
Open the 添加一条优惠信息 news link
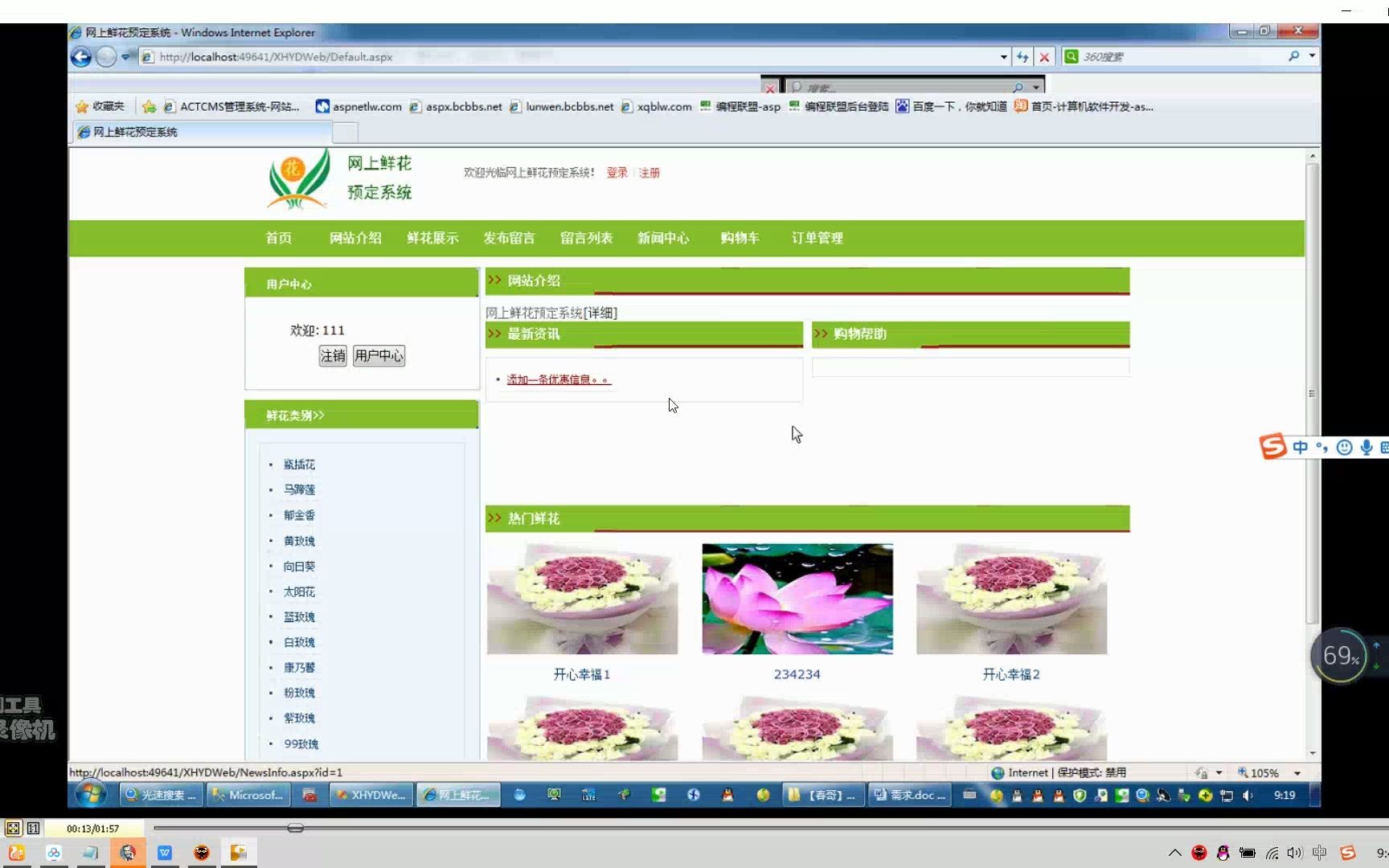[559, 379]
